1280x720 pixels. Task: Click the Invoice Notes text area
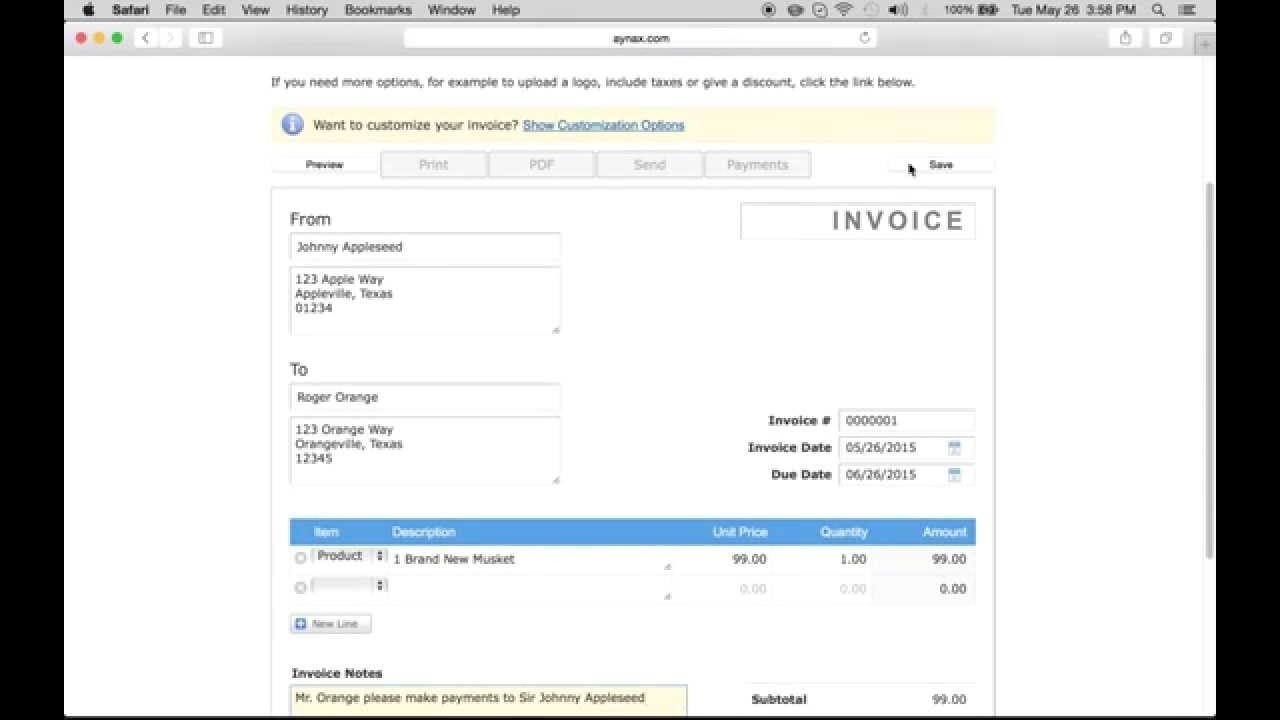click(x=487, y=700)
